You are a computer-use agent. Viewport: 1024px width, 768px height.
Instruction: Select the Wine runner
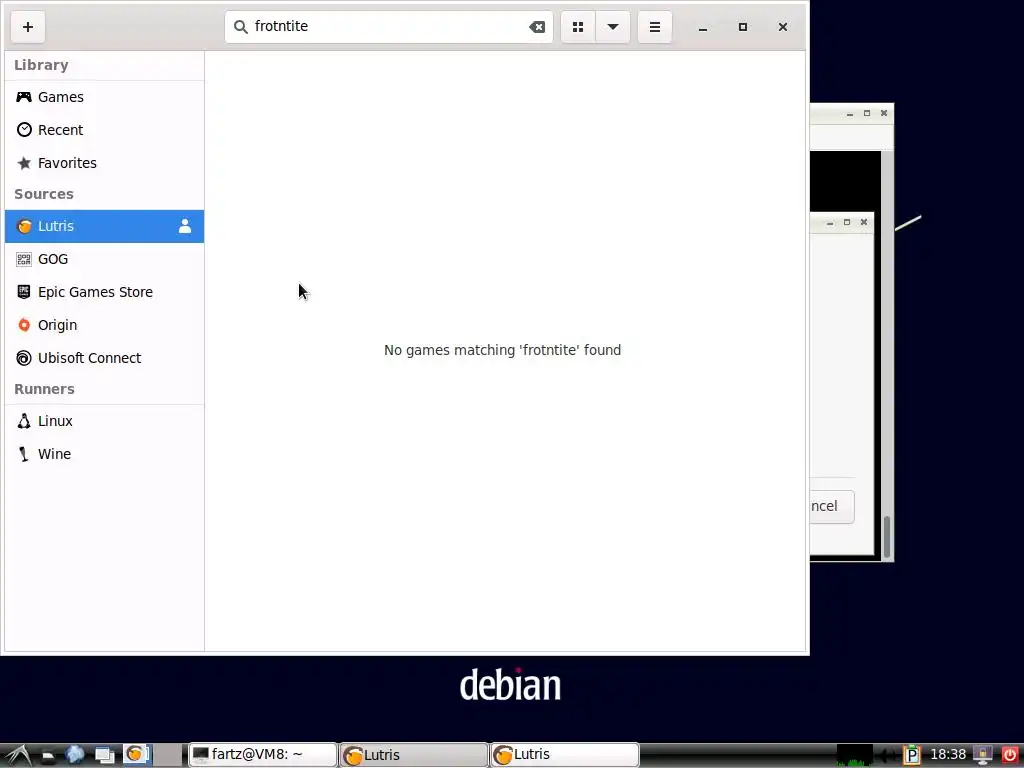click(x=104, y=454)
